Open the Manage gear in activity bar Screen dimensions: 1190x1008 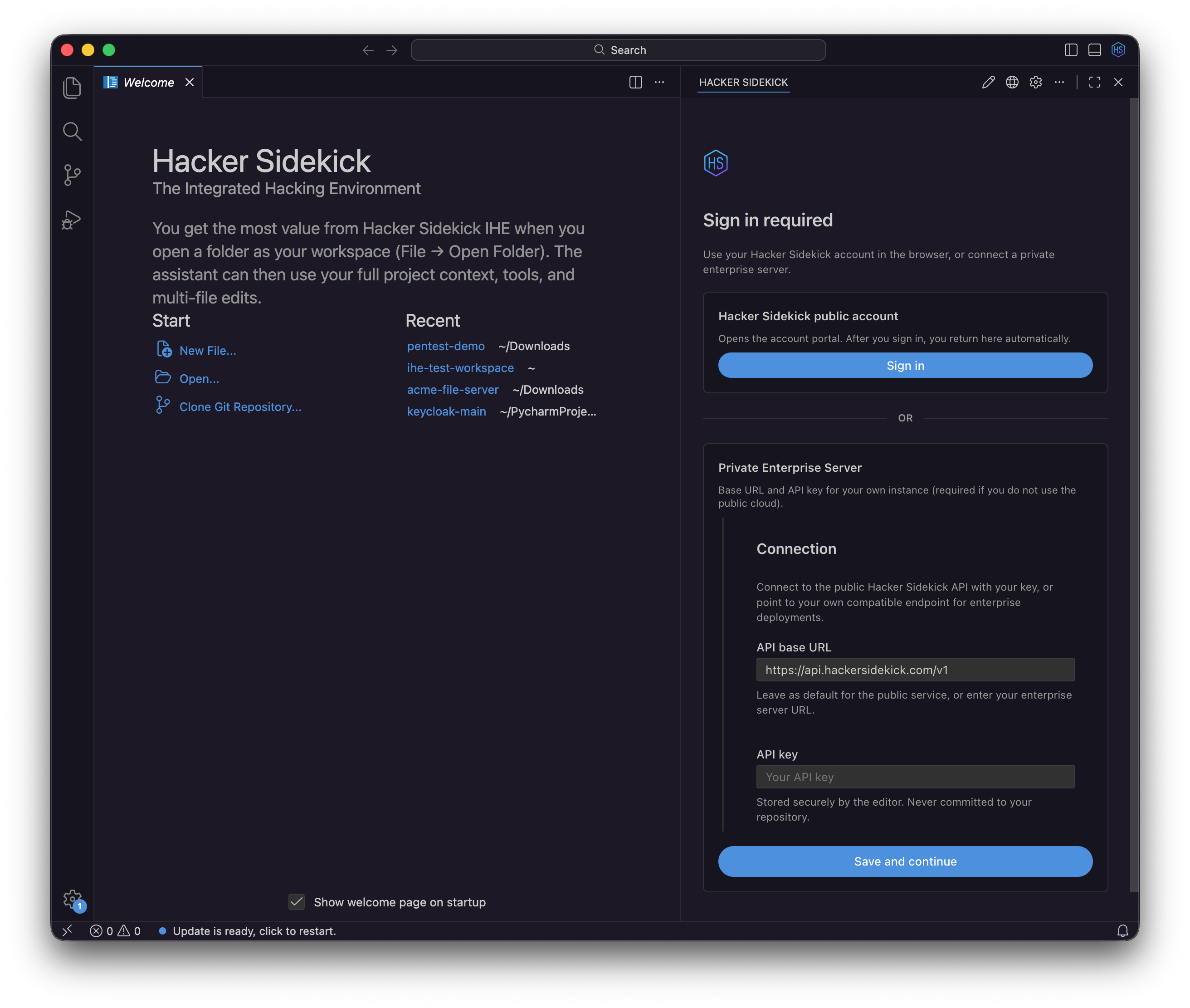click(73, 900)
